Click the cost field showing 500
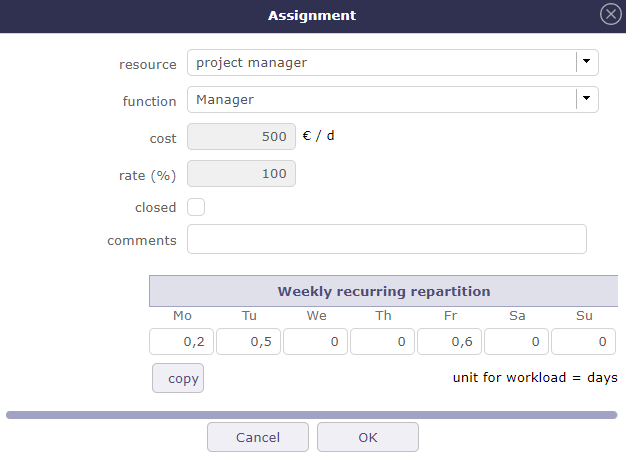This screenshot has height=463, width=626. (242, 137)
